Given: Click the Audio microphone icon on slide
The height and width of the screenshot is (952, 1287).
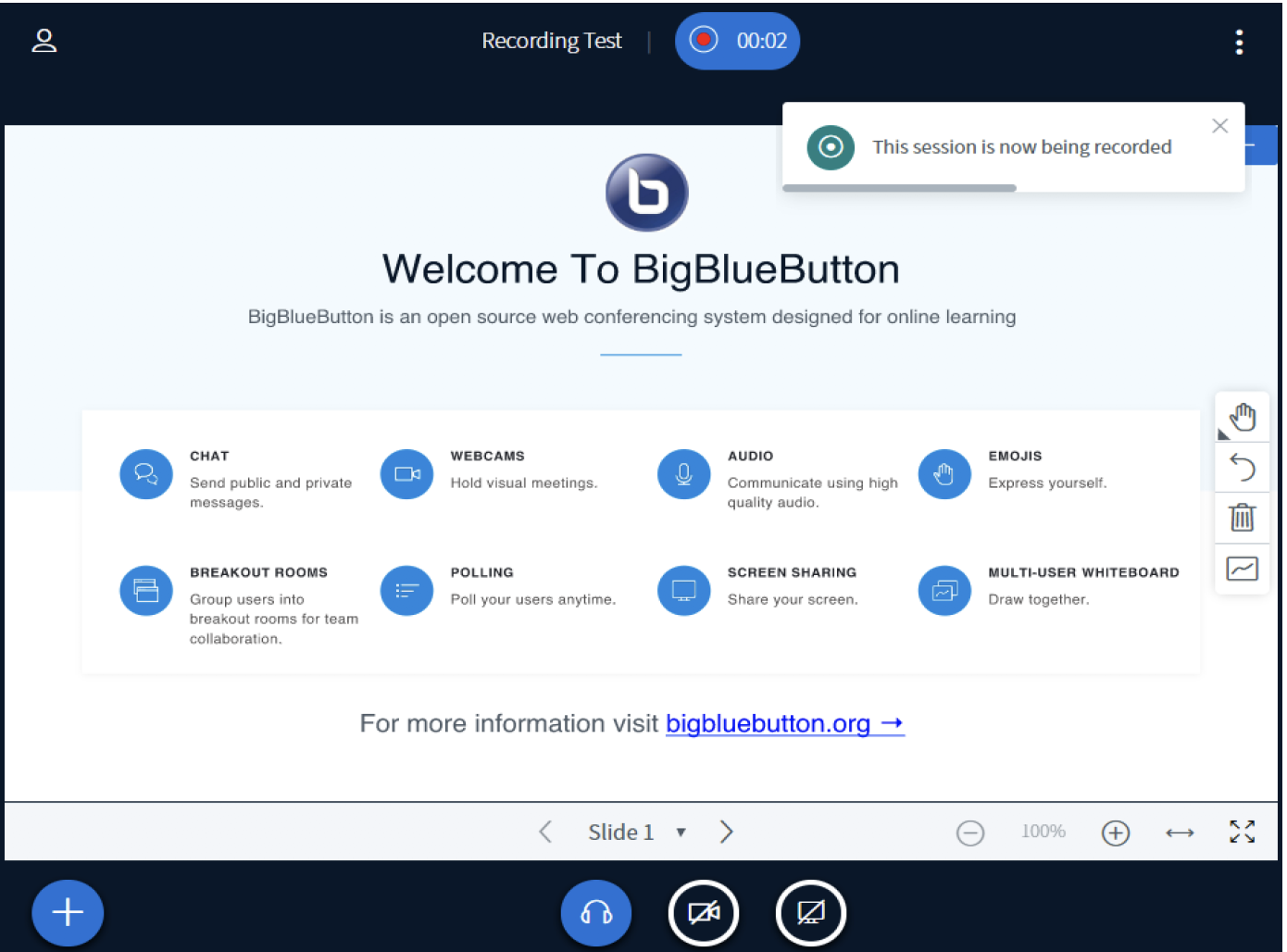Looking at the screenshot, I should 684,474.
